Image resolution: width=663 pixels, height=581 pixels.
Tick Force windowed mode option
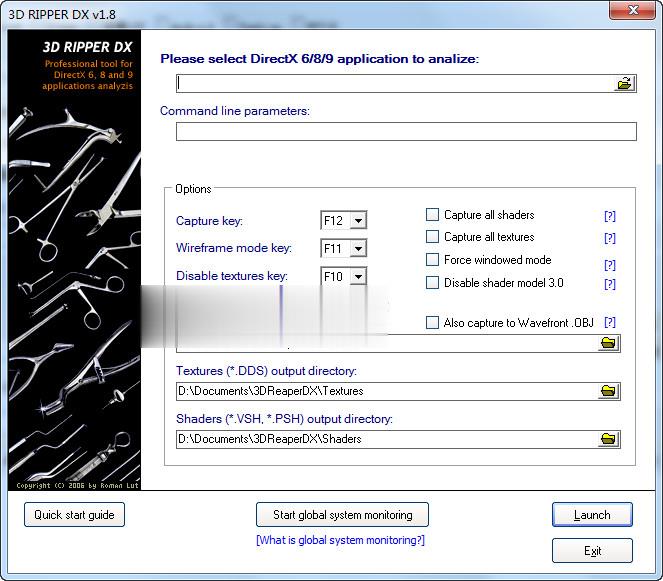tap(432, 259)
